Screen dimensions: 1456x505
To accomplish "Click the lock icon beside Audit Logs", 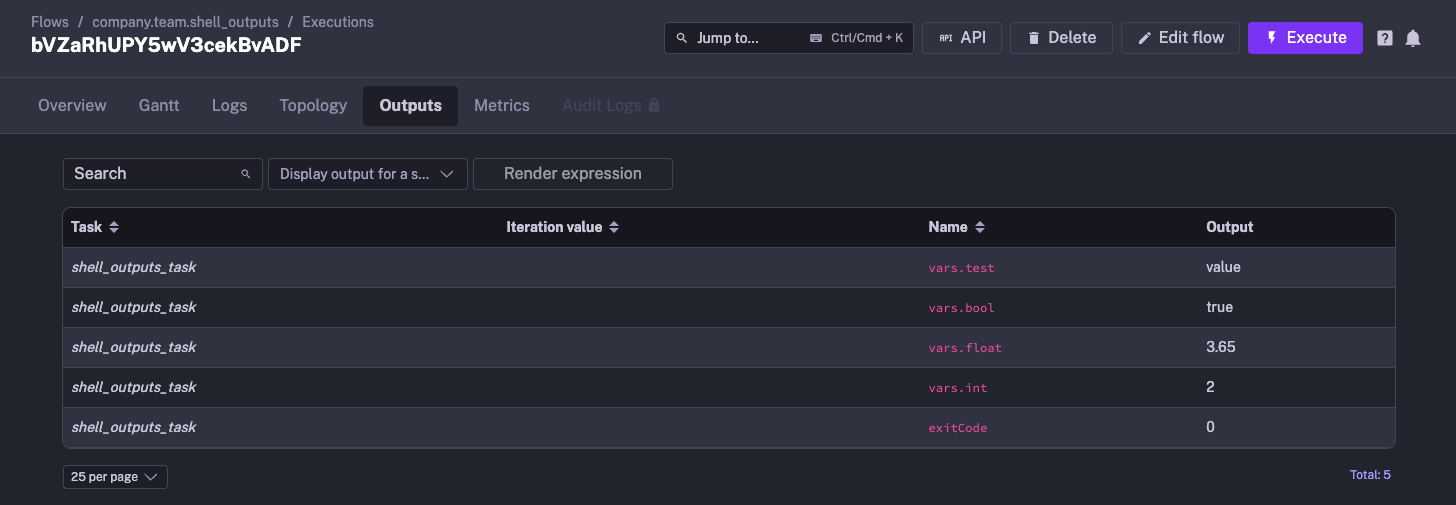I will point(654,105).
